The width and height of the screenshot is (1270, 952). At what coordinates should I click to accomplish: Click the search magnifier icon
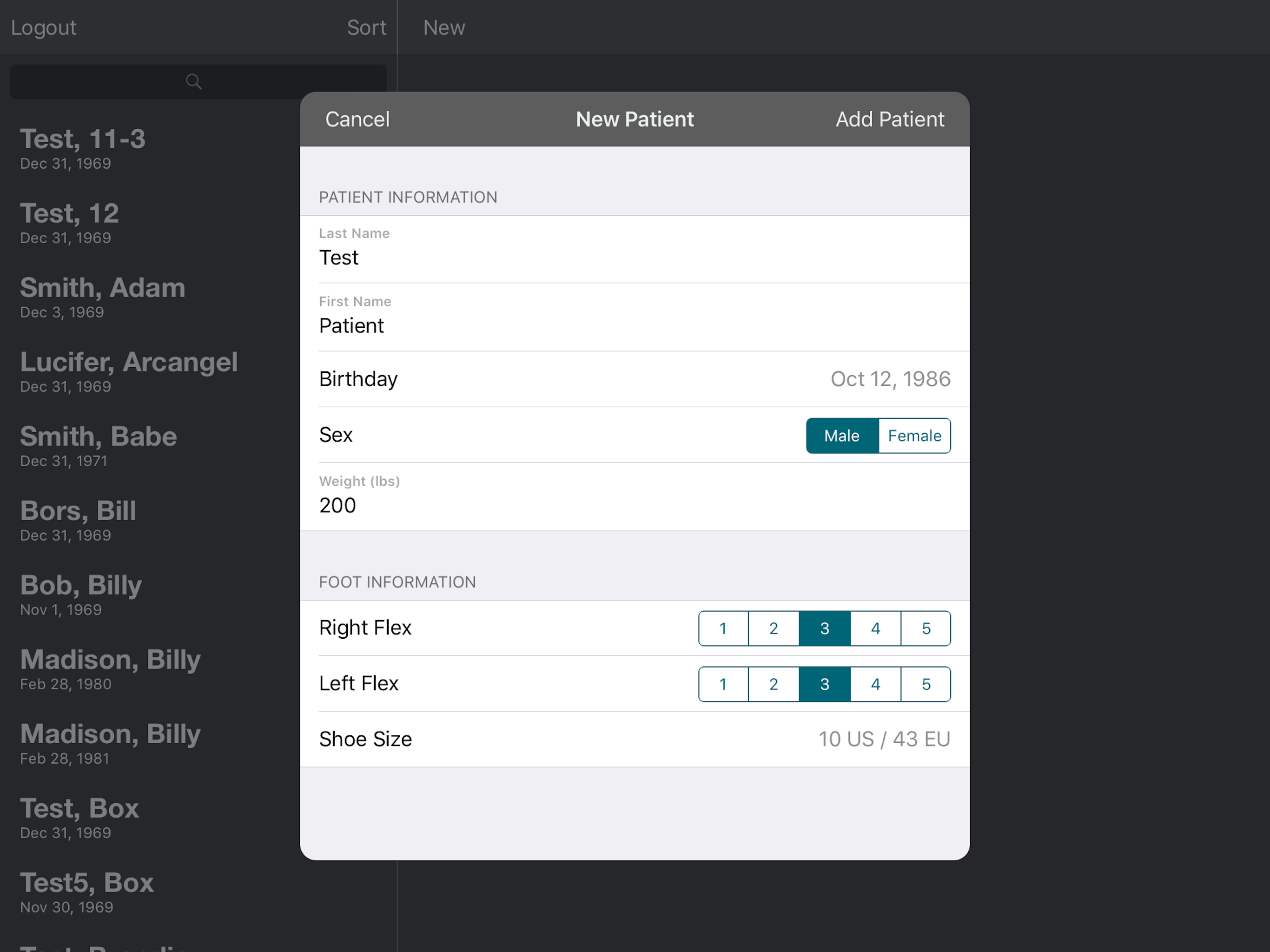[x=193, y=81]
